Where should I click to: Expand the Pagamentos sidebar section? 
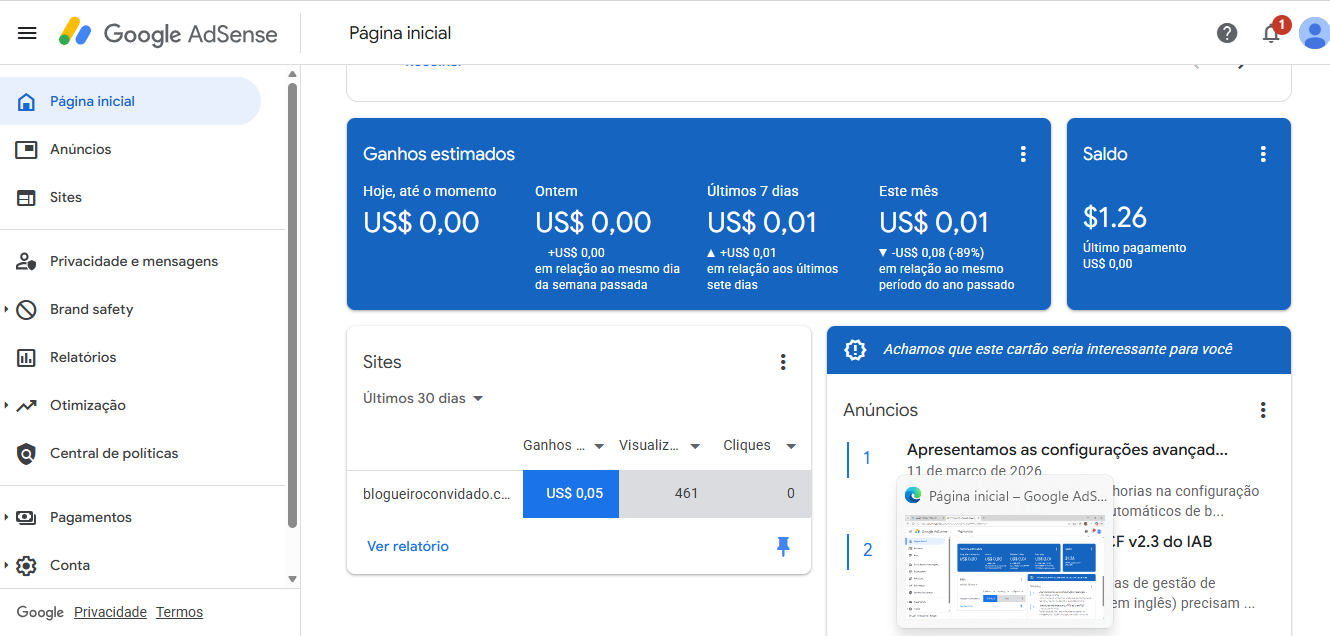click(x=7, y=517)
